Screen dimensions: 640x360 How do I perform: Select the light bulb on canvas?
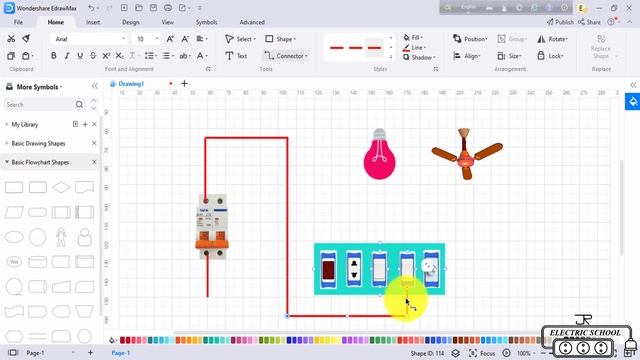(380, 154)
